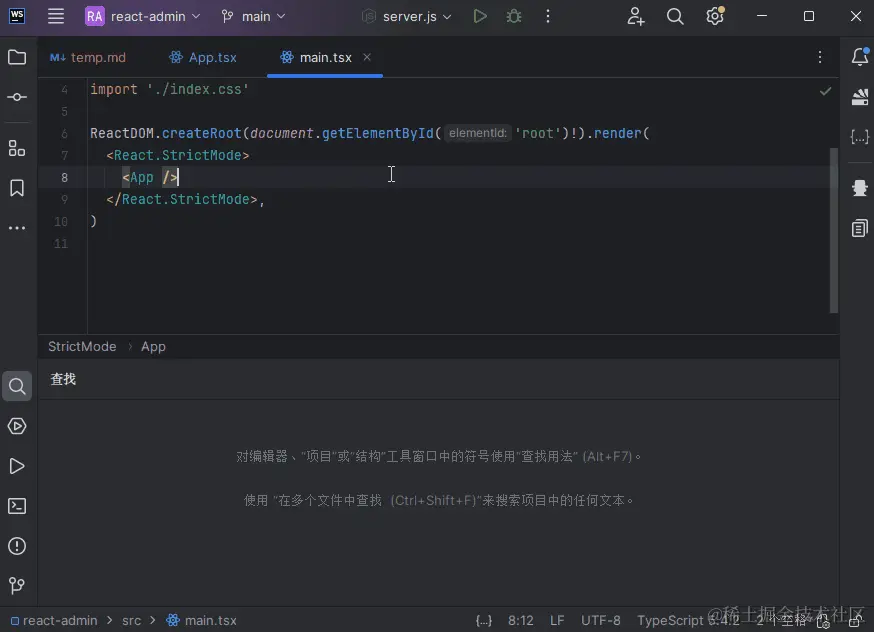874x632 pixels.
Task: Click StrictMode in the editor breadcrumb
Action: 82,346
